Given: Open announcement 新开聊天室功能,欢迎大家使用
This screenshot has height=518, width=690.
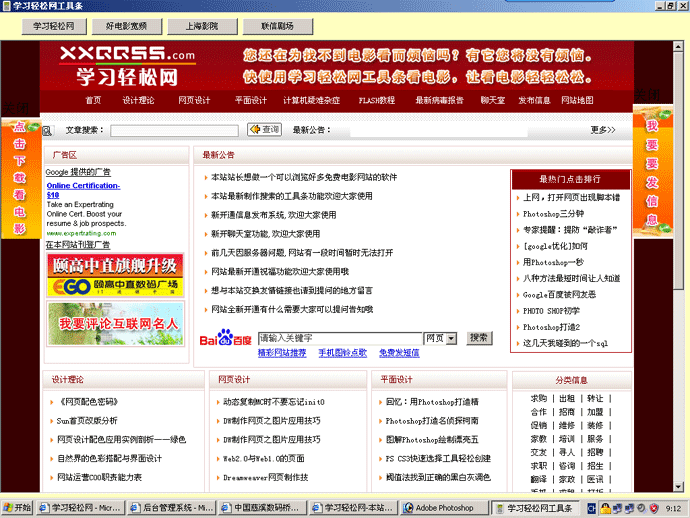Looking at the screenshot, I should click(x=265, y=234).
